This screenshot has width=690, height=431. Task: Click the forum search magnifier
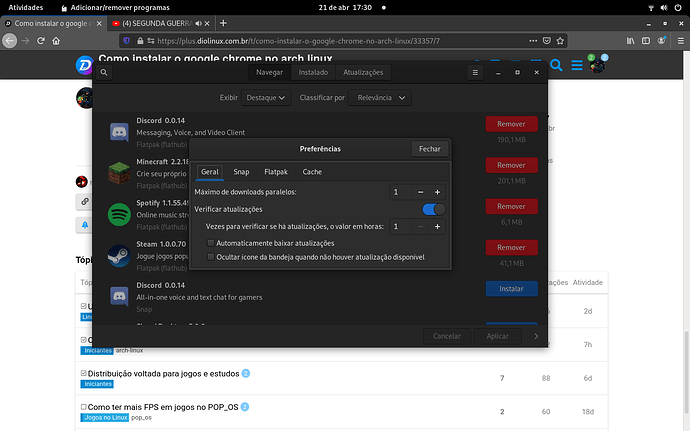(x=556, y=66)
